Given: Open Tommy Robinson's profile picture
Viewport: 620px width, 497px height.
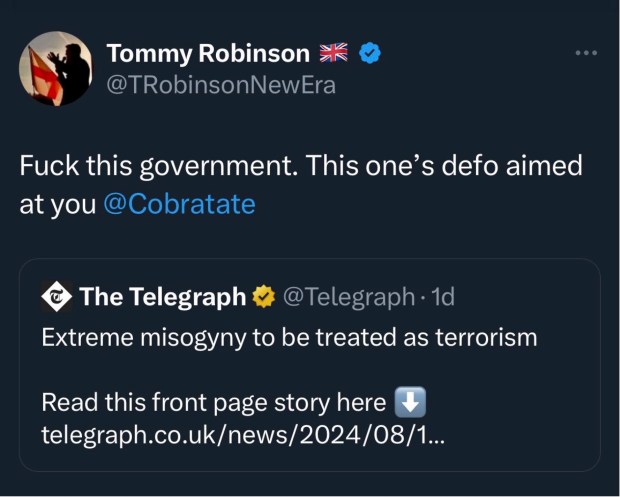Looking at the screenshot, I should [x=56, y=69].
